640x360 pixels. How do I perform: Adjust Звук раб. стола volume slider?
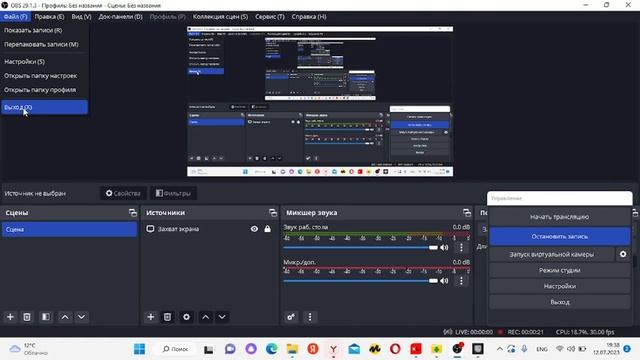[x=360, y=247]
